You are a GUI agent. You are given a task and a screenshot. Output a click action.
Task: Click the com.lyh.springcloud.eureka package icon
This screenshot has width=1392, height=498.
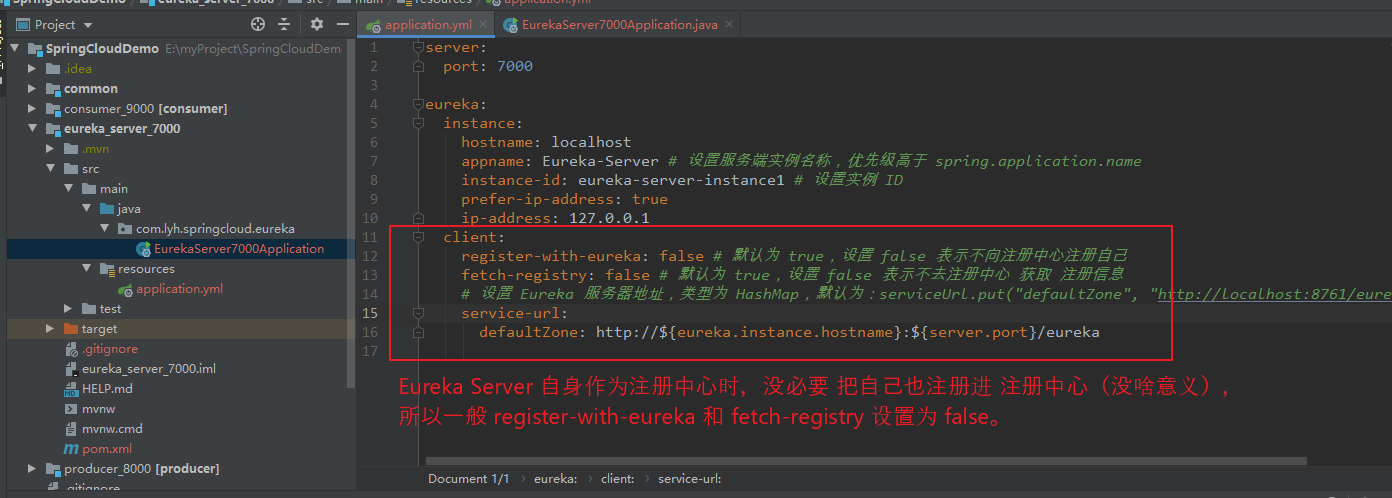click(x=125, y=229)
